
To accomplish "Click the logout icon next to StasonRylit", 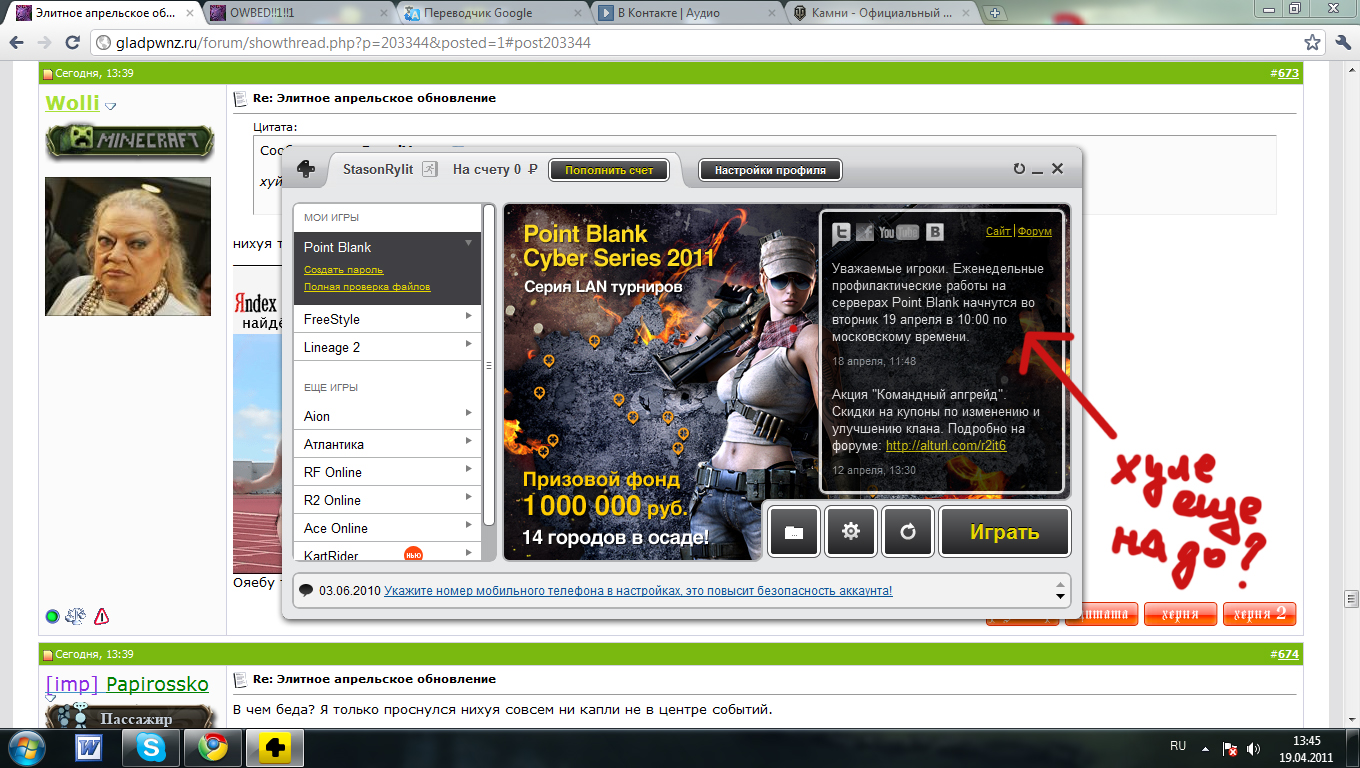I will coord(430,169).
